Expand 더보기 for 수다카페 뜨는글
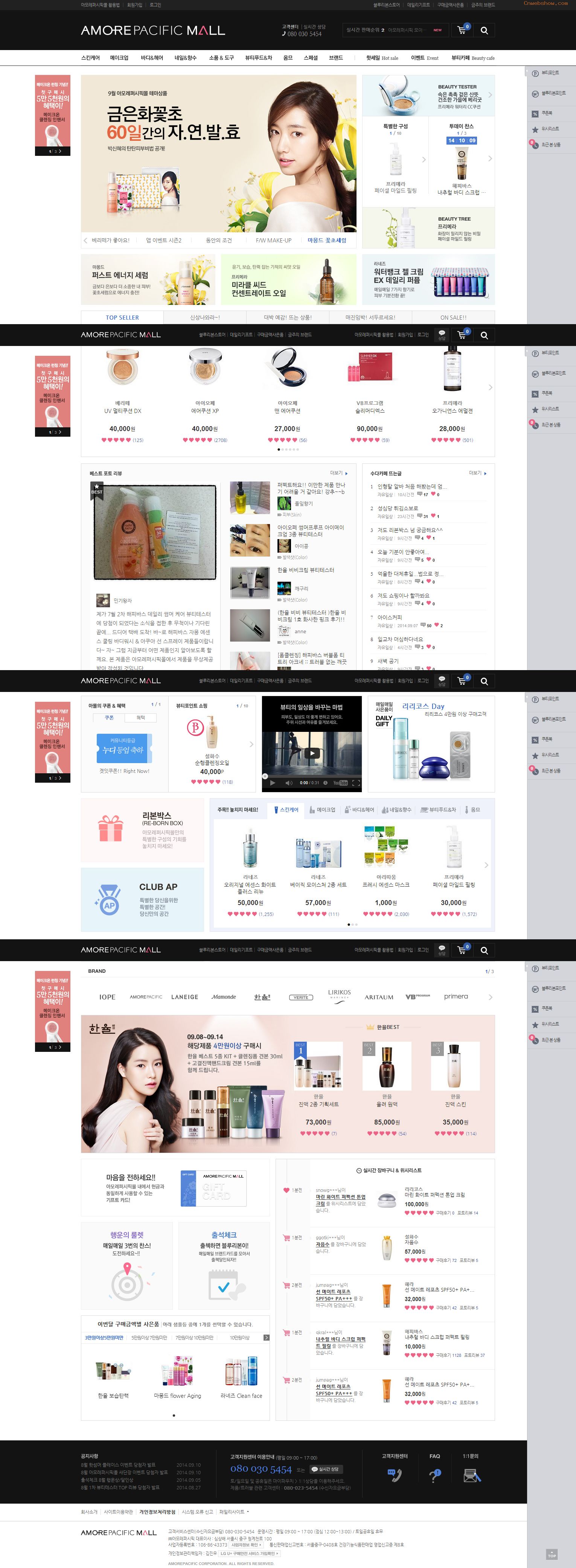This screenshot has width=576, height=1568. (x=478, y=472)
